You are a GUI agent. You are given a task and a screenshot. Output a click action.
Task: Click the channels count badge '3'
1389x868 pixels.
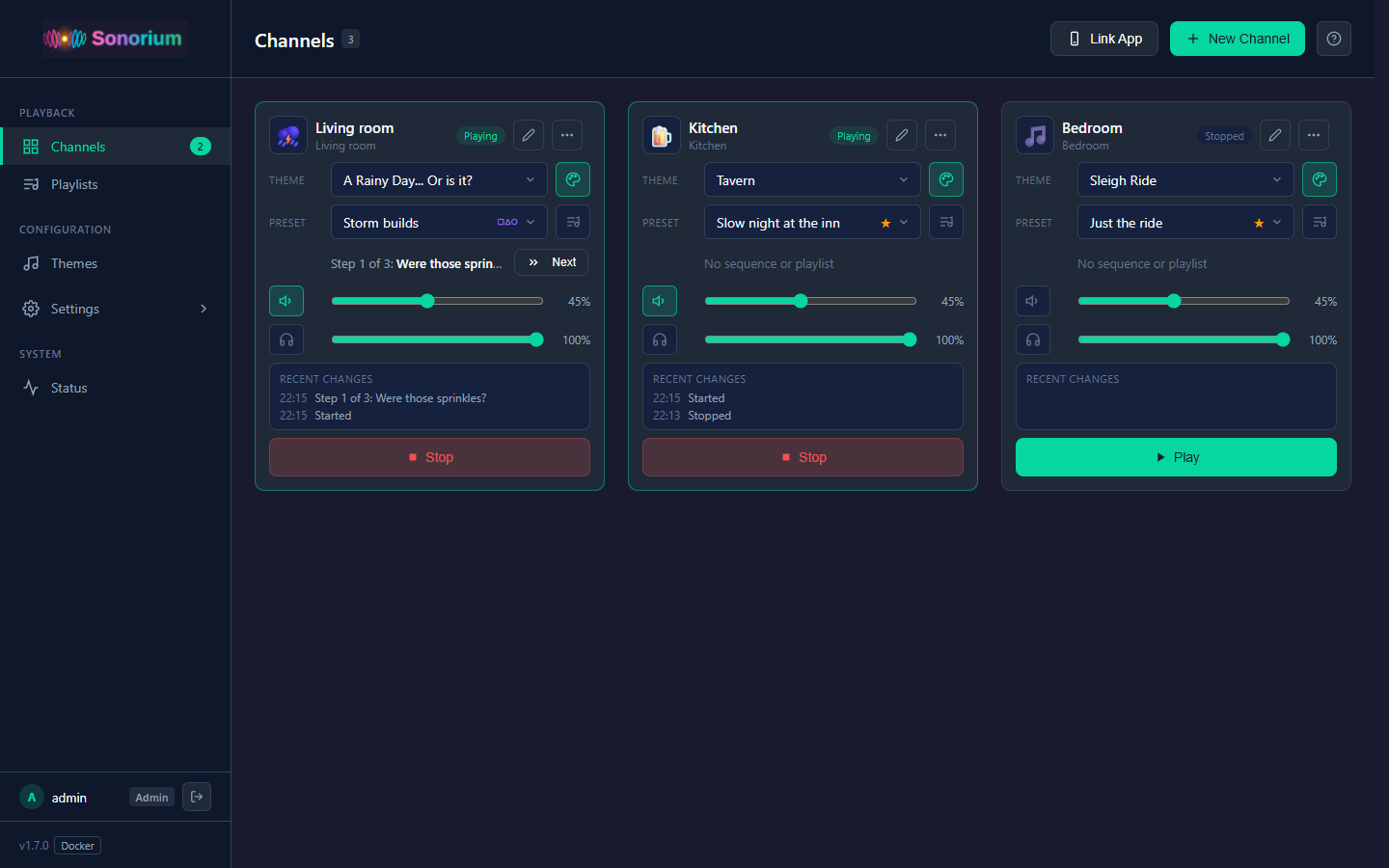pyautogui.click(x=351, y=40)
